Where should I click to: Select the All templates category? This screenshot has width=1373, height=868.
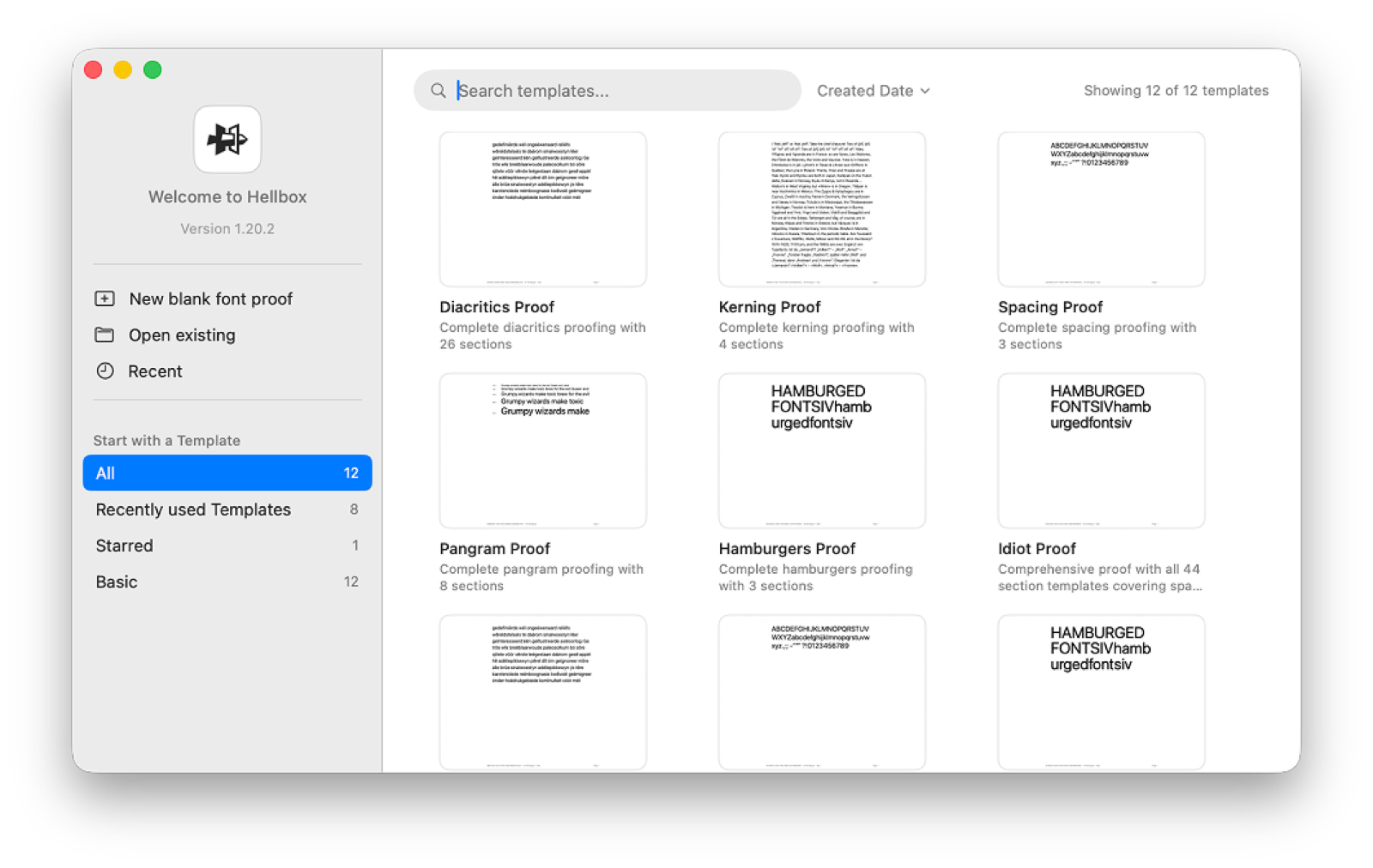tap(227, 473)
